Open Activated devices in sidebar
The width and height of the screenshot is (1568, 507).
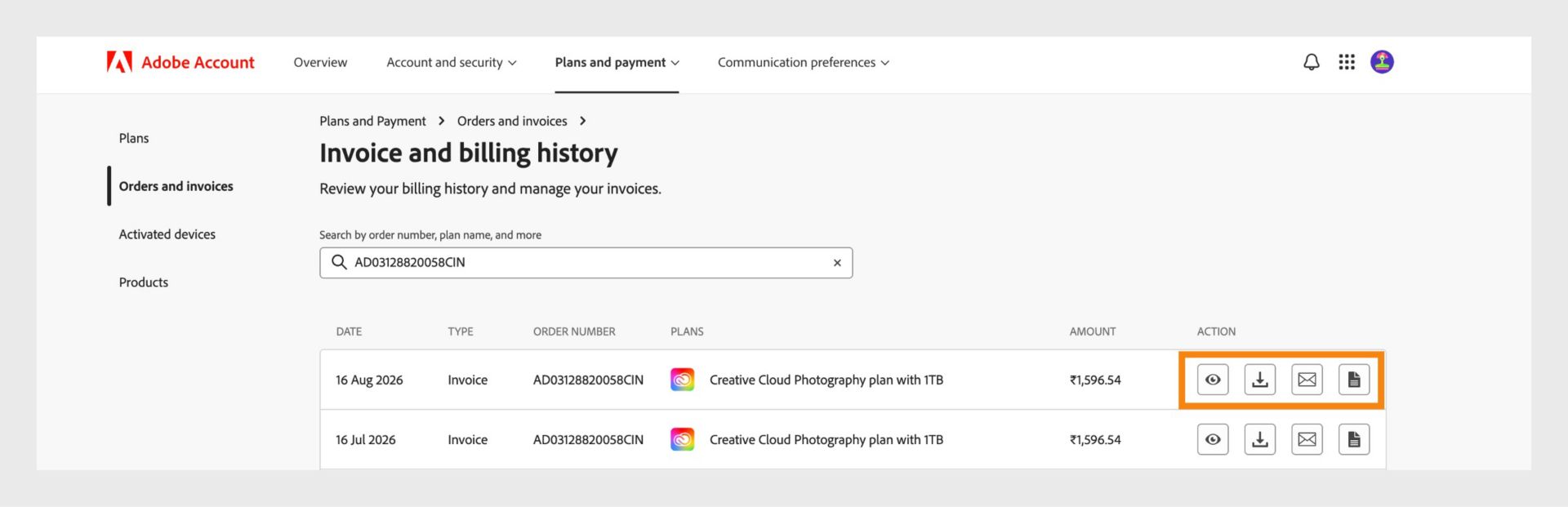tap(167, 234)
